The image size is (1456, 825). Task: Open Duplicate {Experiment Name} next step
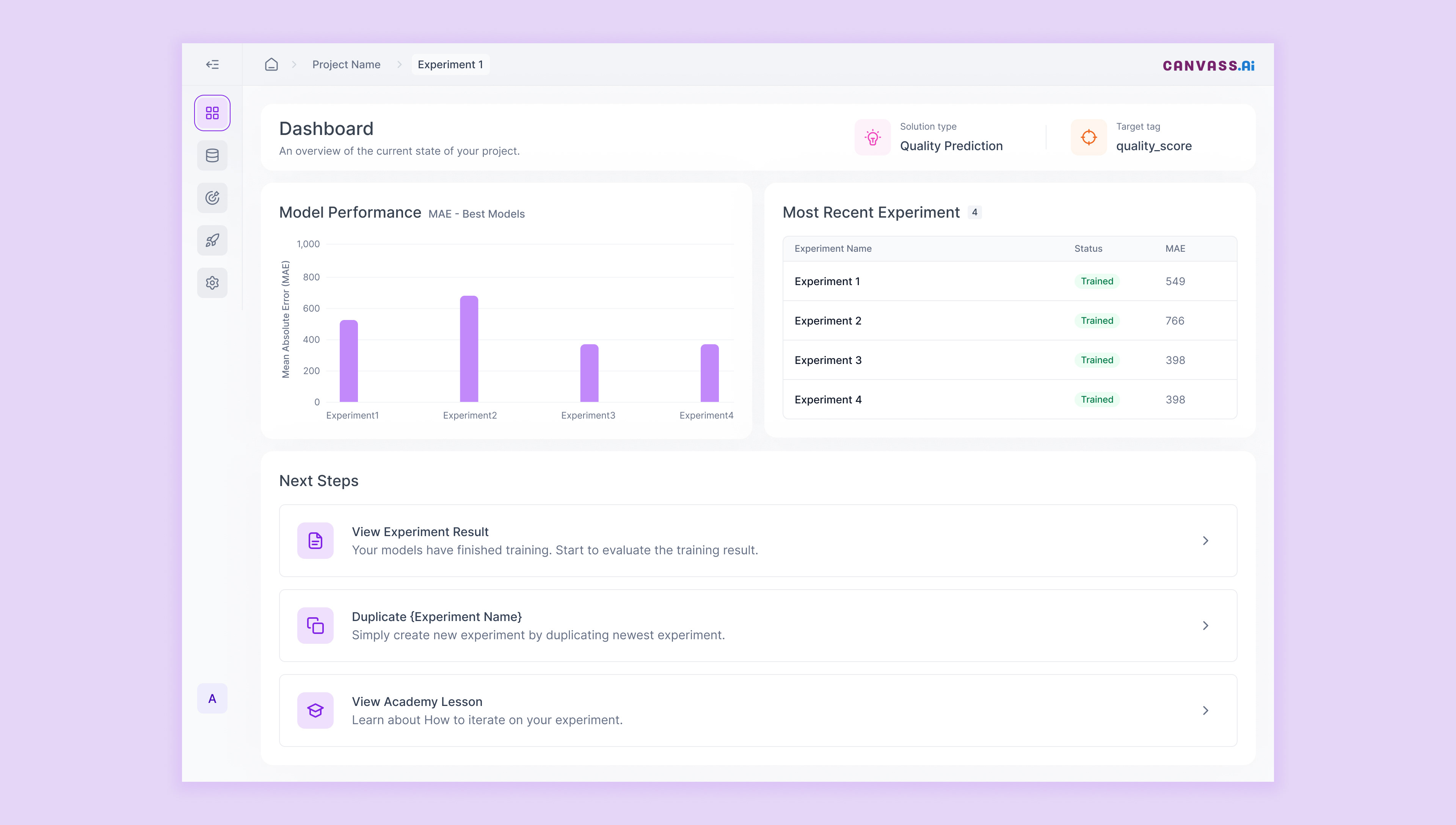tap(436, 616)
